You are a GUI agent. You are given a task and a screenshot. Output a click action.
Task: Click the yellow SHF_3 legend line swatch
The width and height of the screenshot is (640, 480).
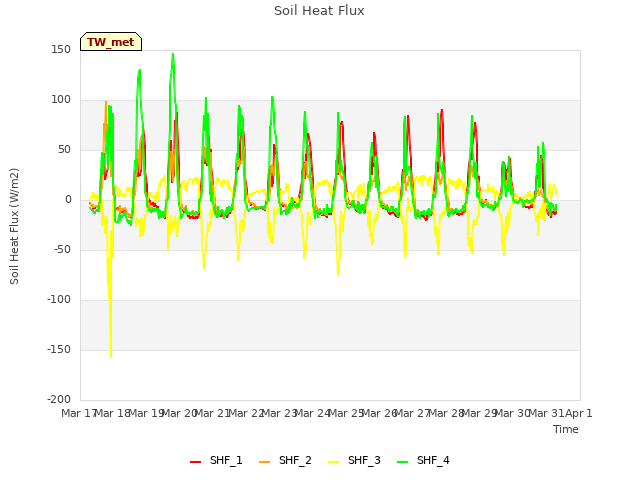(333, 462)
